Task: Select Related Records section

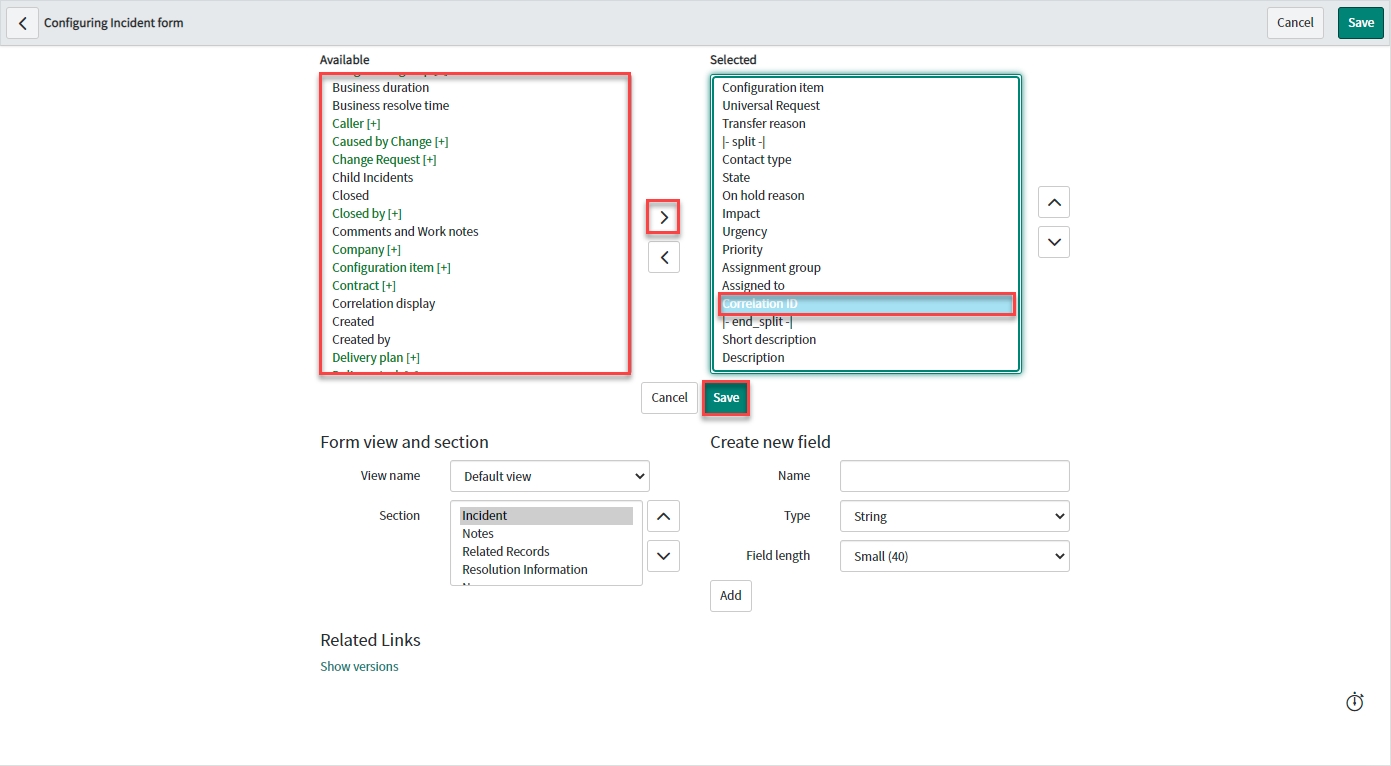Action: (506, 552)
